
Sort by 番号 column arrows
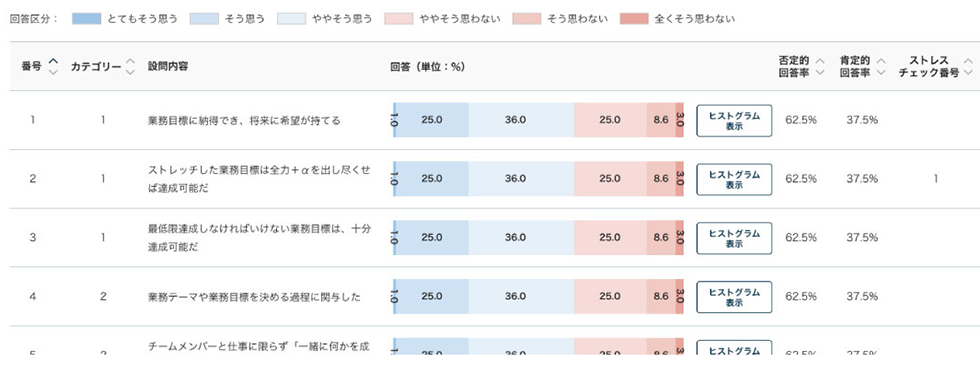pos(53,66)
